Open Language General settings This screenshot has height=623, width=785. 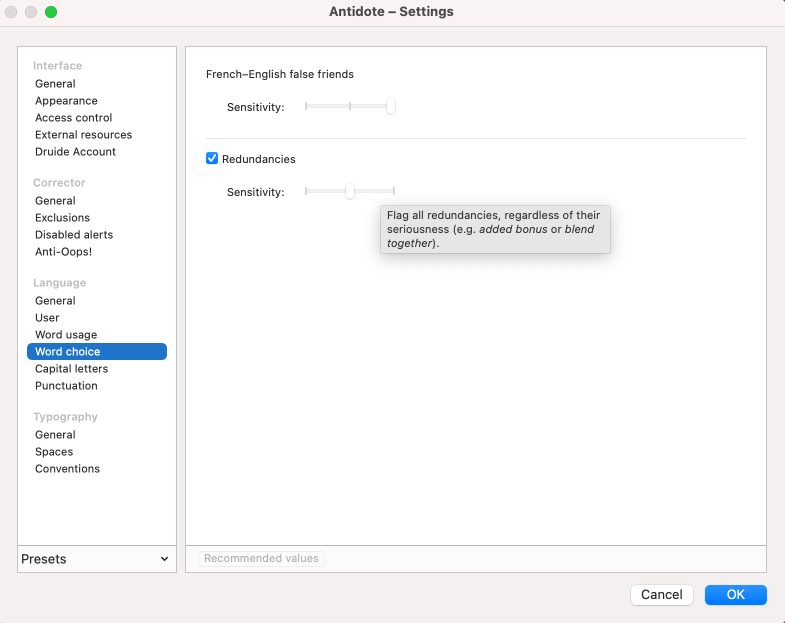tap(55, 301)
